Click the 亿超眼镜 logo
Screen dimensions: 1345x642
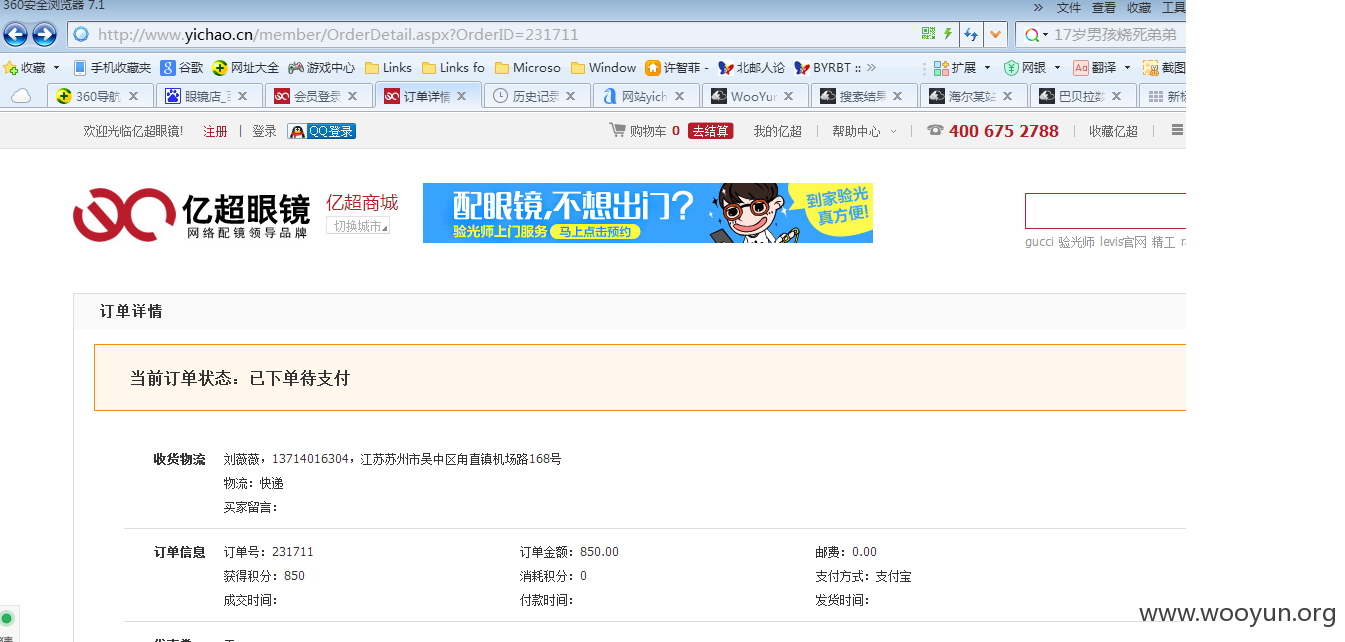pos(191,214)
